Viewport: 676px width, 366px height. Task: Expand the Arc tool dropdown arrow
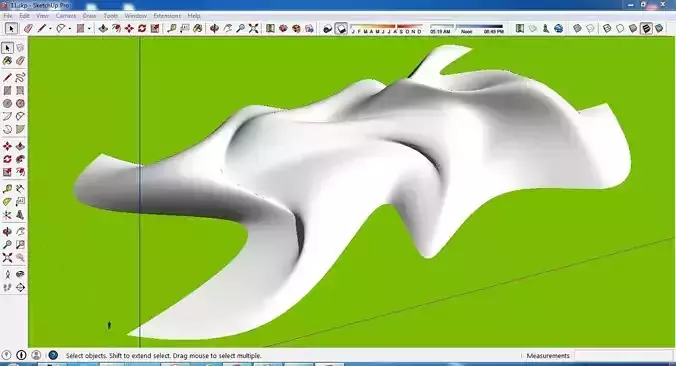[70, 29]
